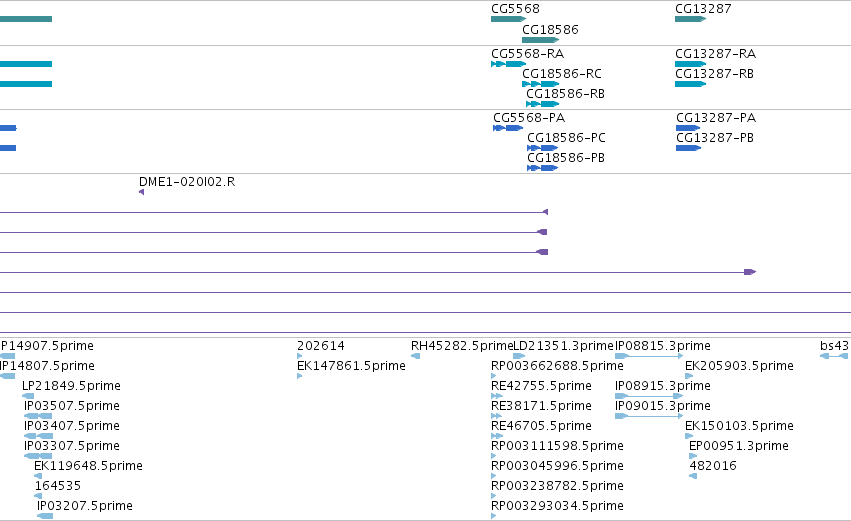851x521 pixels.
Task: Select the LP21849.5prime label
Action: 71,386
